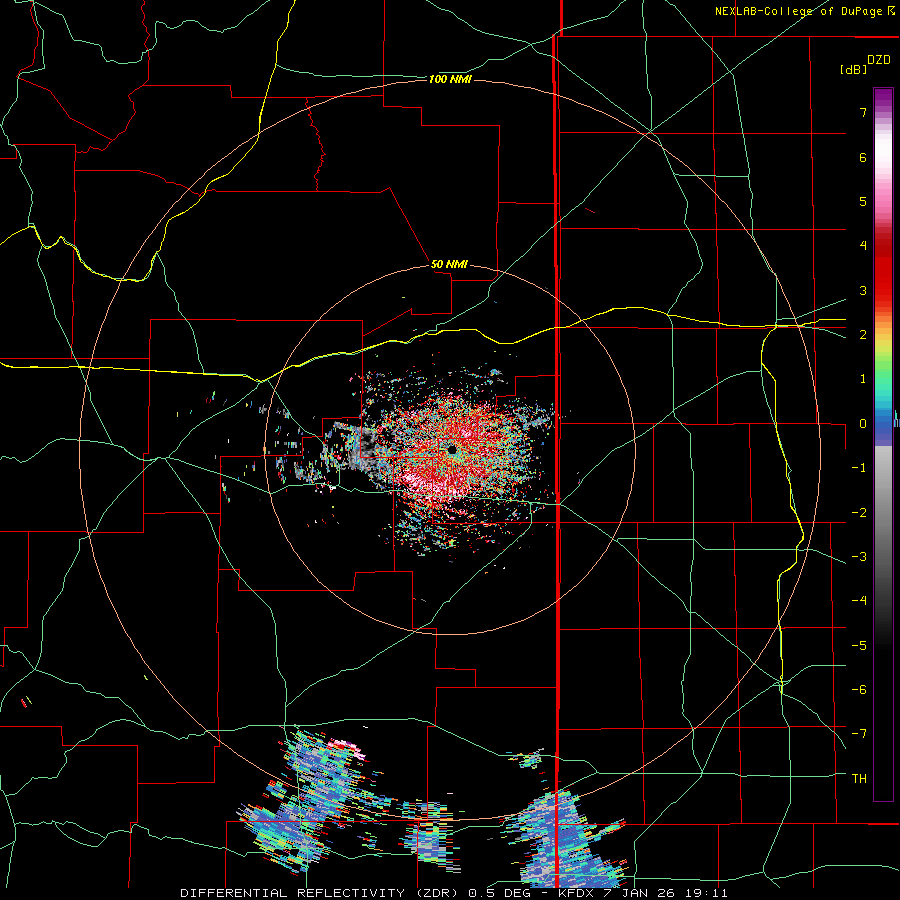Click the 50 NMI range ring label
The image size is (900, 900).
tap(449, 265)
